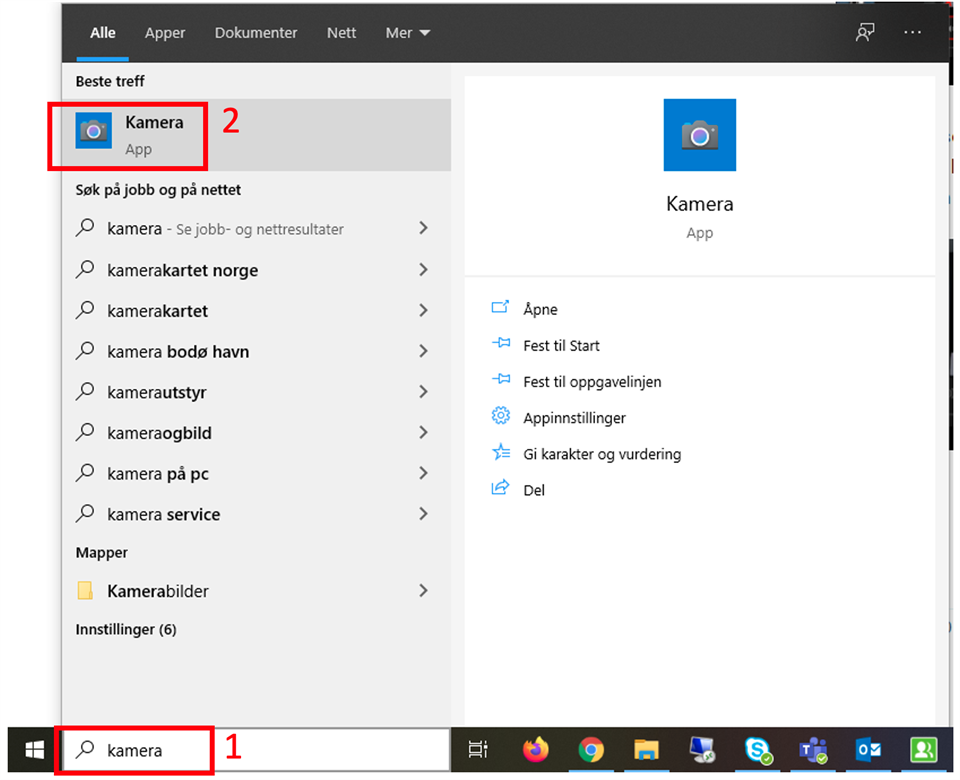Click the Windows Start button
This screenshot has height=780, width=960.
[34, 750]
